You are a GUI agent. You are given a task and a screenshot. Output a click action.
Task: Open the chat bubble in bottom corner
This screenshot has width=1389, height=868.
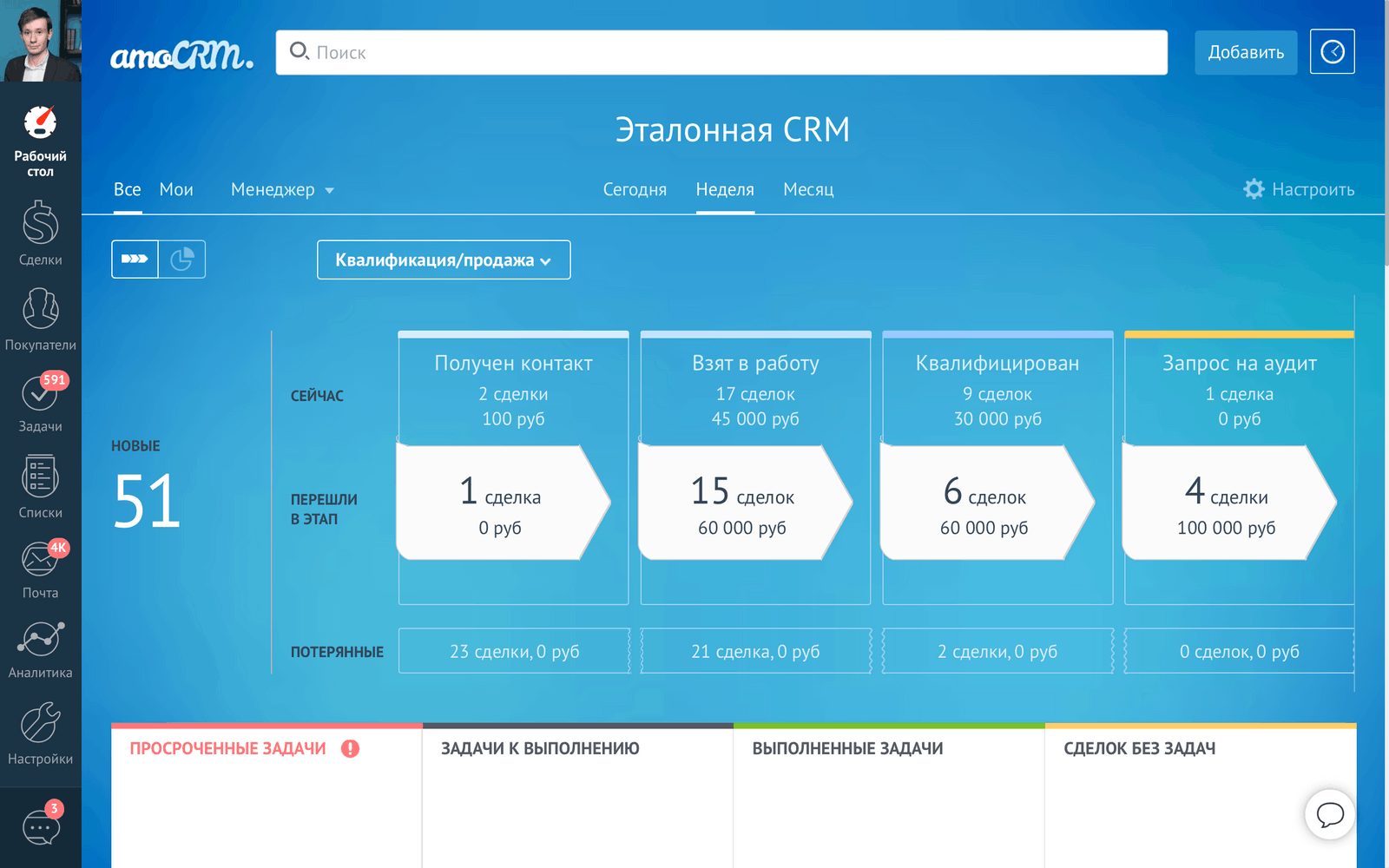click(x=1330, y=815)
